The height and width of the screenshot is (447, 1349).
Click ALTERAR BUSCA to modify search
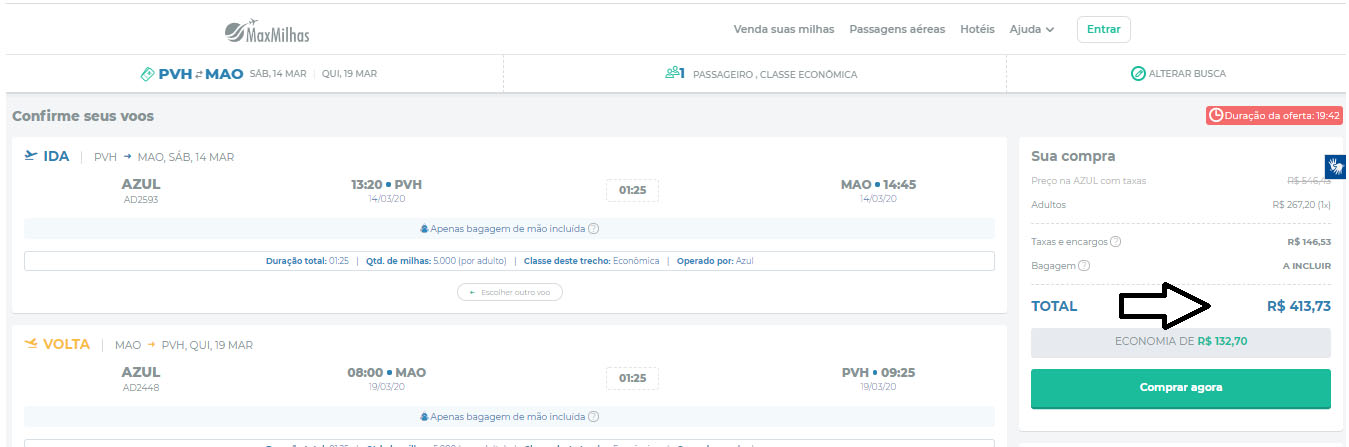(1186, 74)
